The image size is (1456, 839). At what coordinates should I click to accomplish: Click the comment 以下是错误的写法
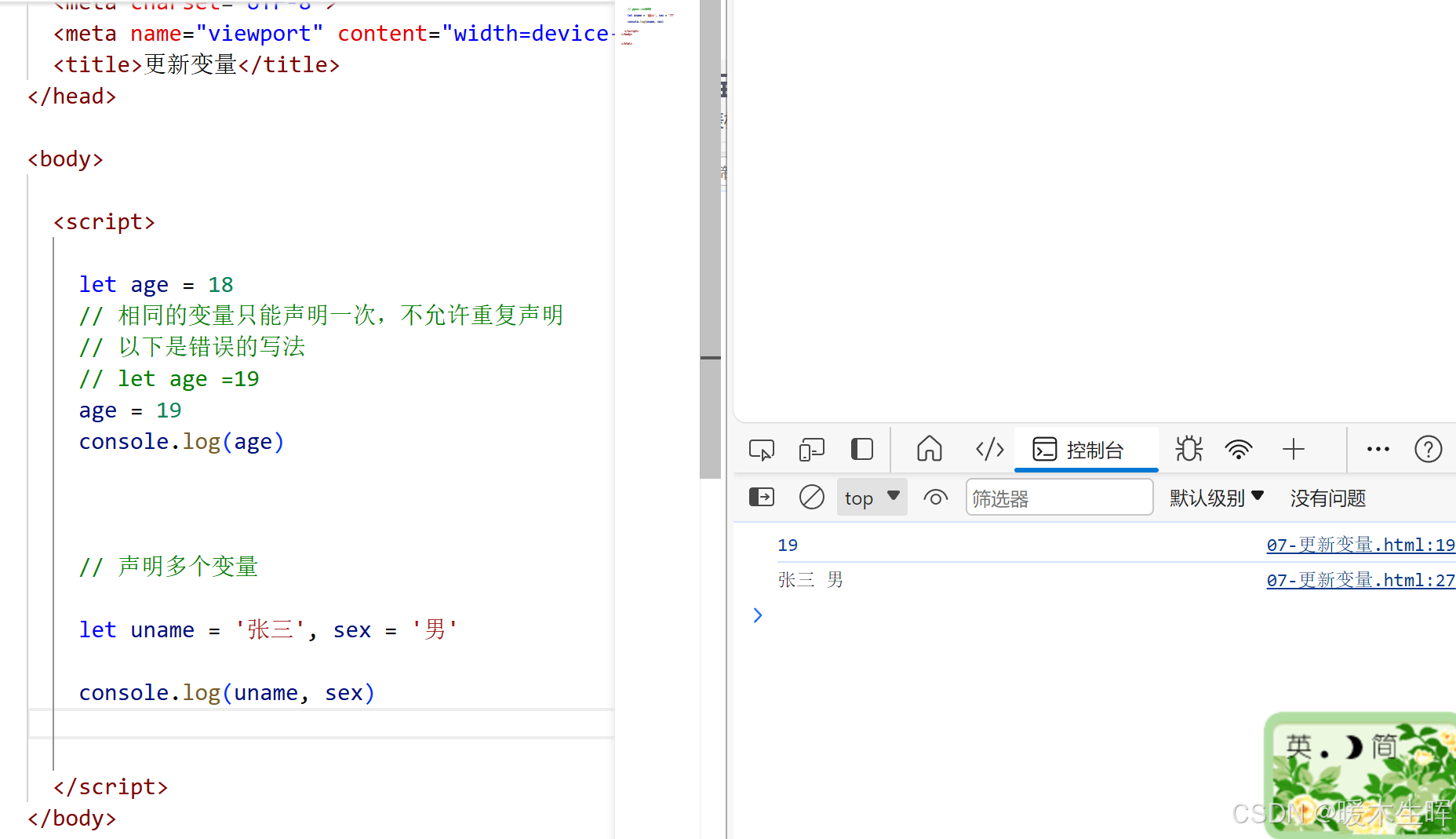pos(192,347)
